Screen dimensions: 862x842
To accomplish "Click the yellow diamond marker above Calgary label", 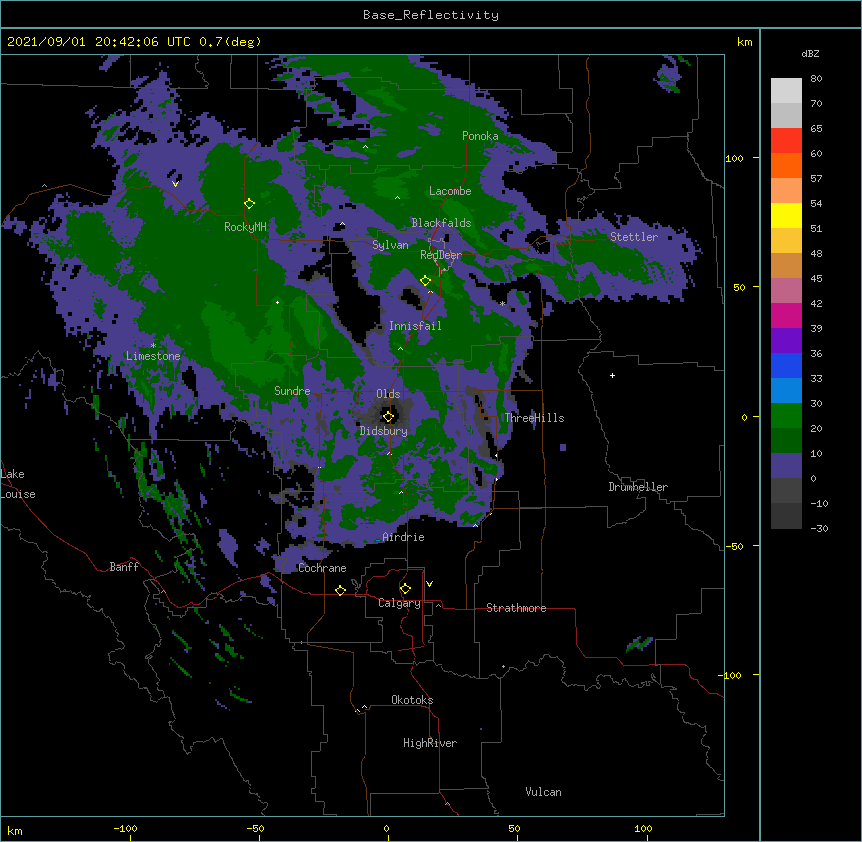I will (405, 589).
